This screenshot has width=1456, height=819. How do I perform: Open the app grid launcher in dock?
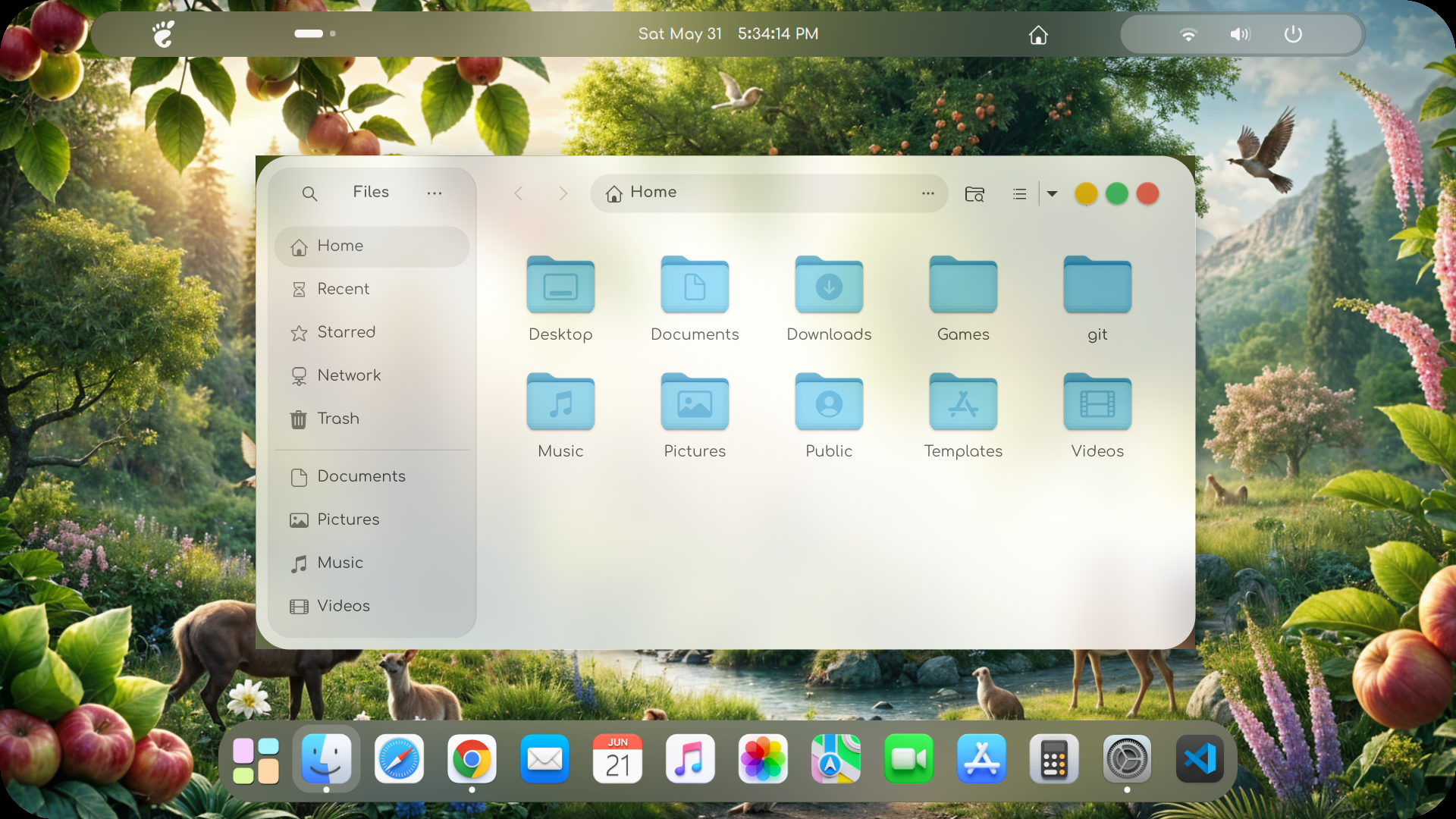coord(256,761)
